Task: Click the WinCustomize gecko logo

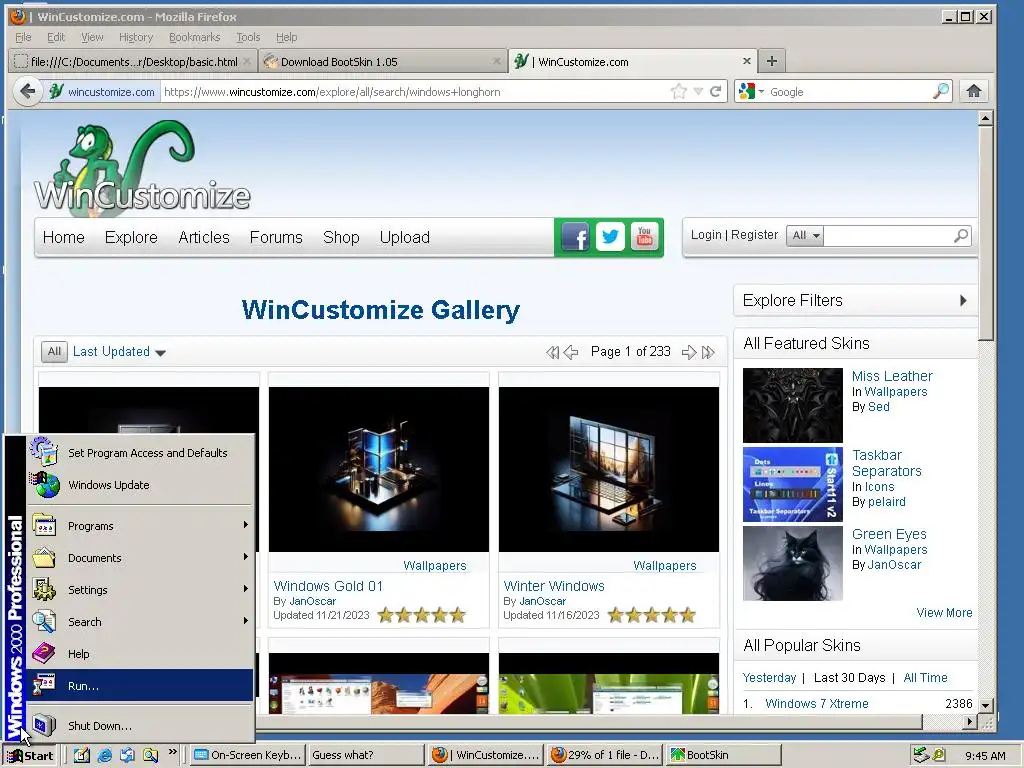Action: [142, 167]
